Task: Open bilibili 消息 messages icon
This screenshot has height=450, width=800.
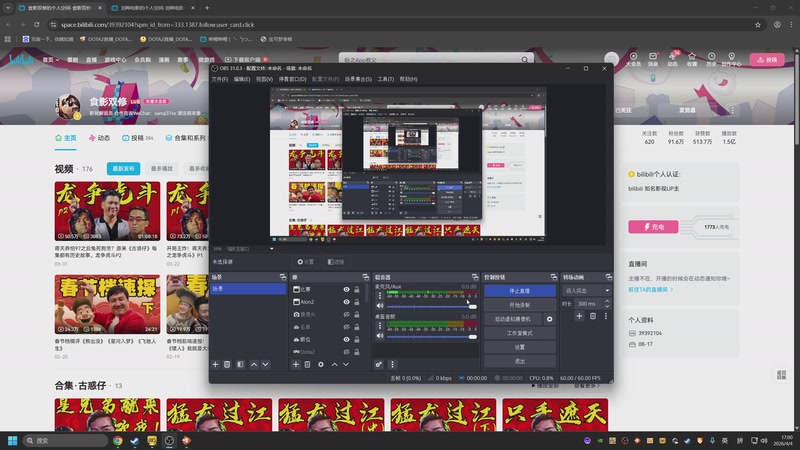Action: (653, 59)
